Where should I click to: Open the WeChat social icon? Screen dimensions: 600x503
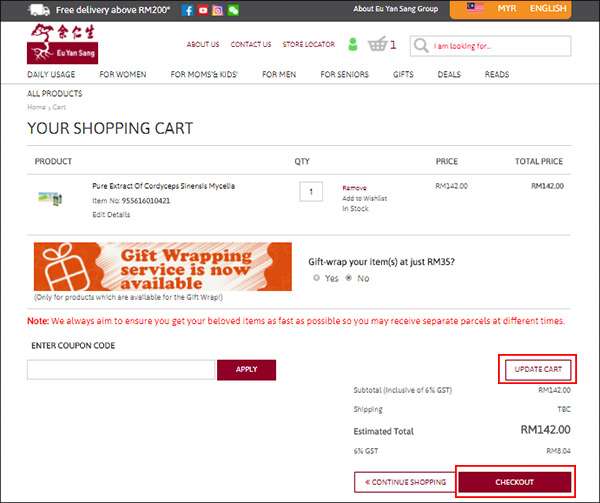(233, 10)
